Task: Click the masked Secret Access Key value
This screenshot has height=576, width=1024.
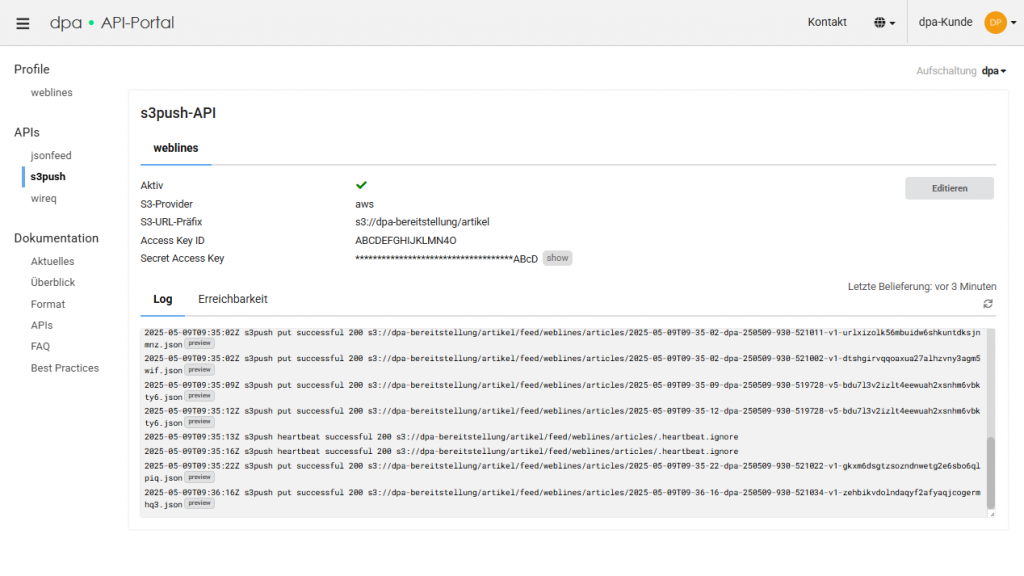Action: [446, 259]
